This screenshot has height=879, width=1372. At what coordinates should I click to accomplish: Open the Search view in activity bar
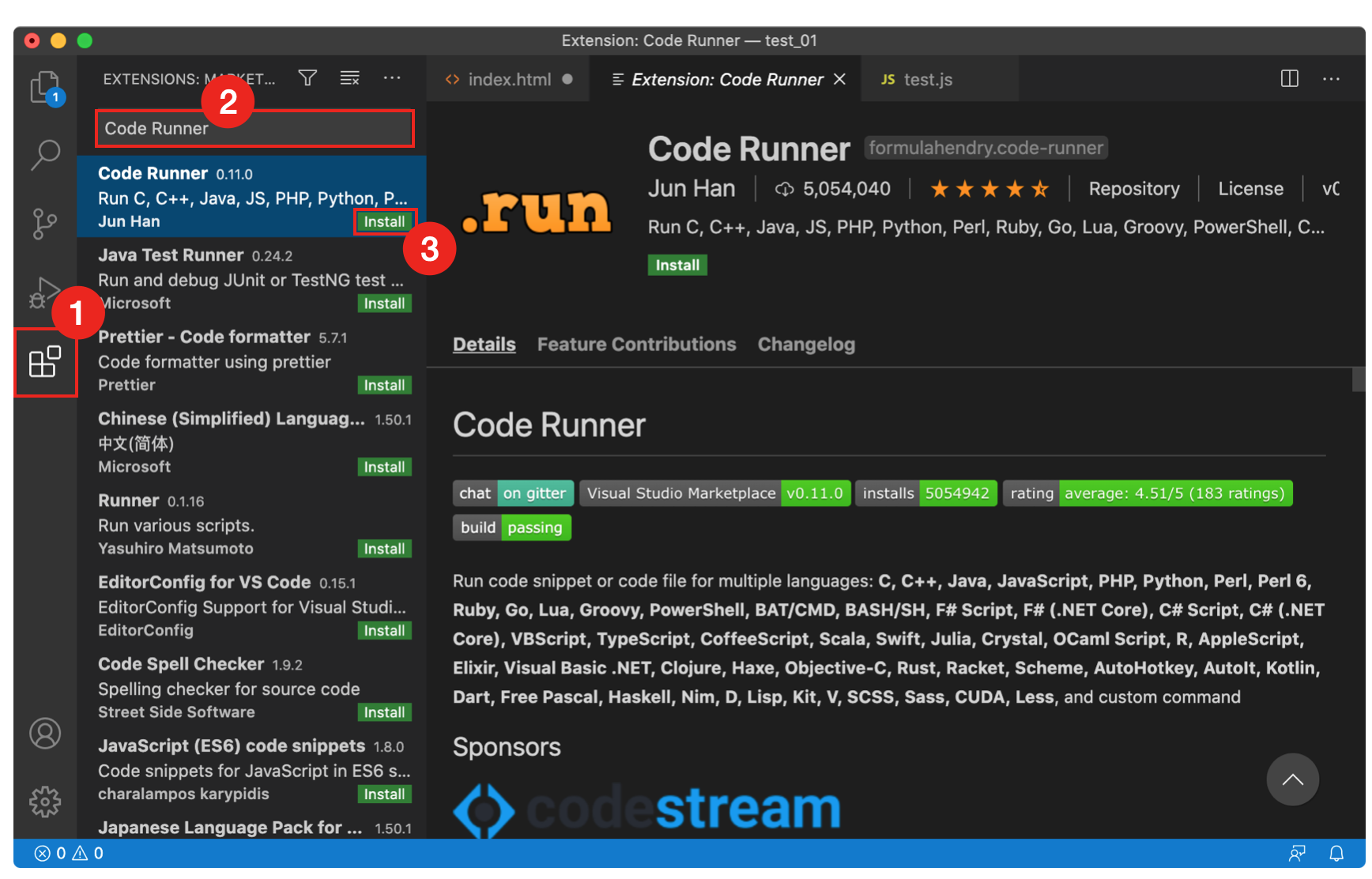(46, 156)
